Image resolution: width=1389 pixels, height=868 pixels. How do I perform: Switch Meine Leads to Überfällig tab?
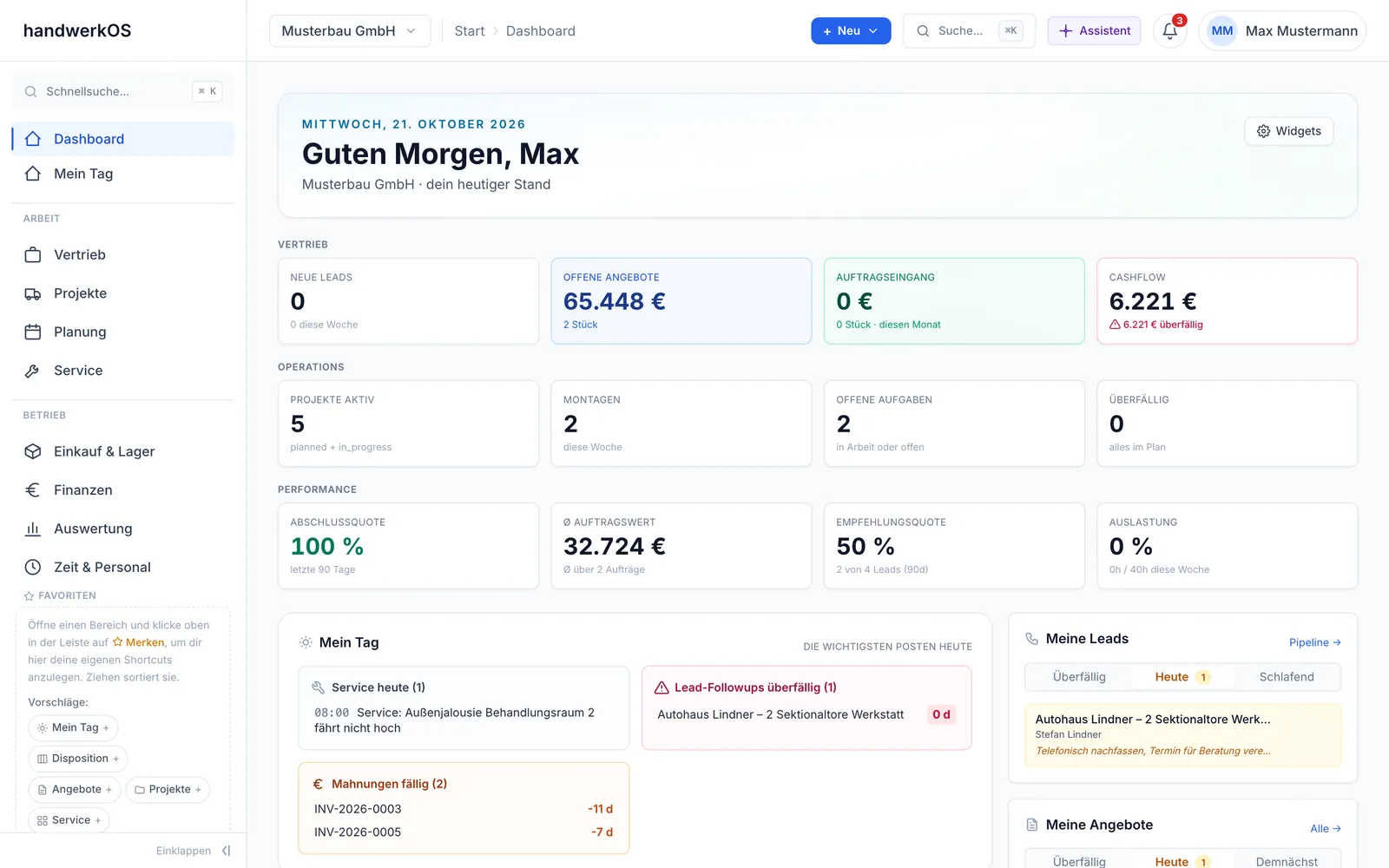[1079, 677]
